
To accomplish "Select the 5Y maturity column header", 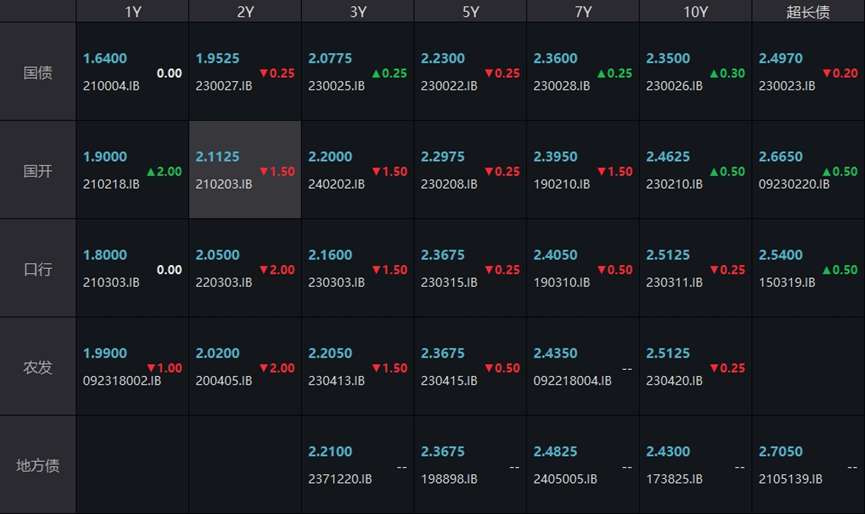I will [x=470, y=12].
